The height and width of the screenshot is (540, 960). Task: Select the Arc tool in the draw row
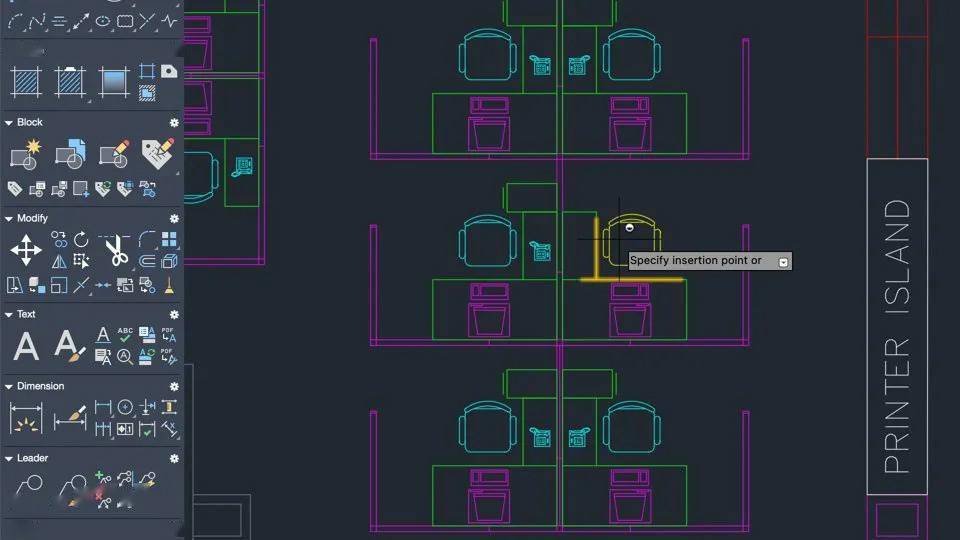pyautogui.click(x=15, y=23)
